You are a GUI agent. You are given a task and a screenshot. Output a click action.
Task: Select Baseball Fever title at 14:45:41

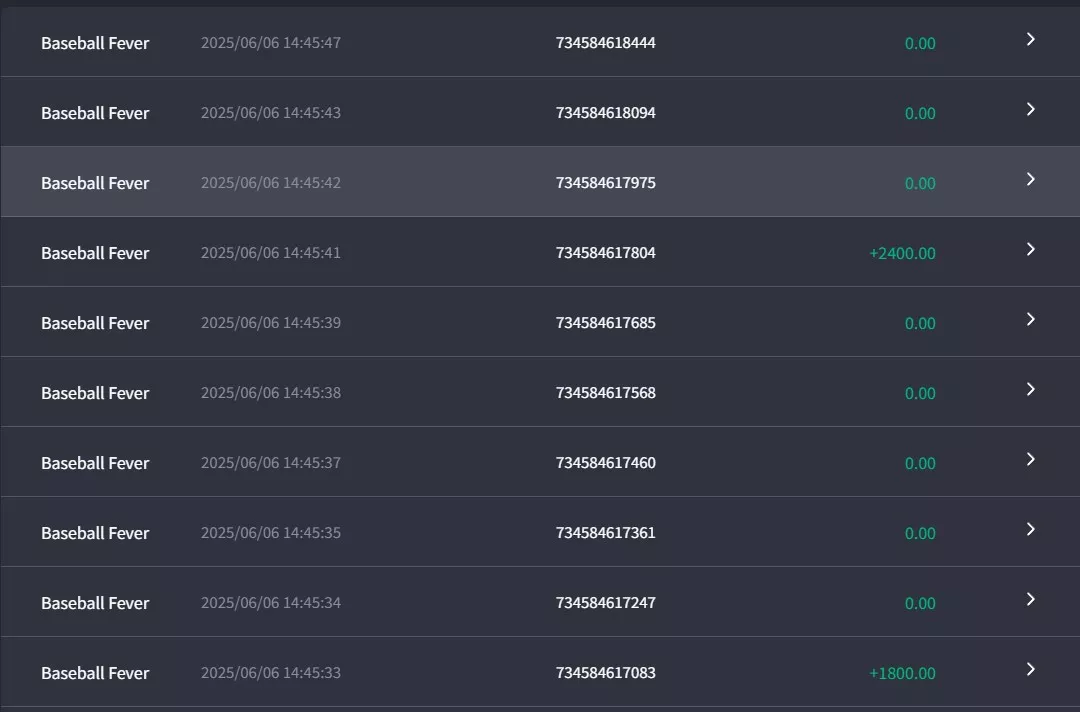coord(95,253)
